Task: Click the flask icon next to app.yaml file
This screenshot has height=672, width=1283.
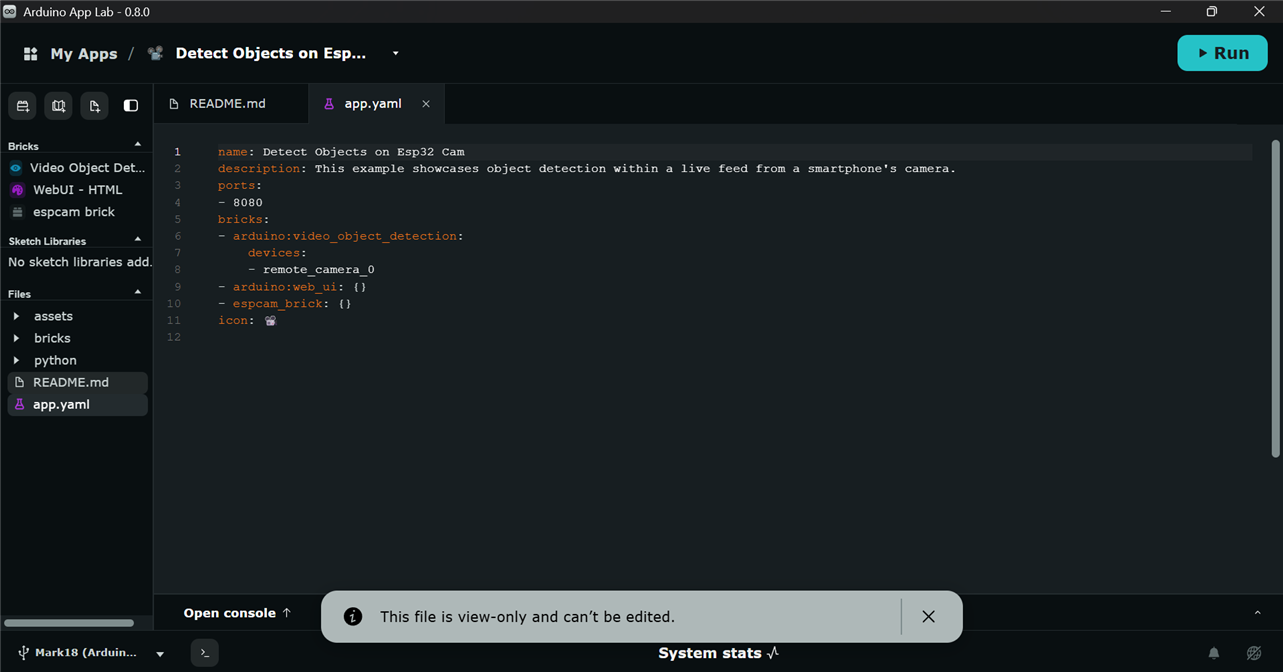Action: pyautogui.click(x=19, y=404)
